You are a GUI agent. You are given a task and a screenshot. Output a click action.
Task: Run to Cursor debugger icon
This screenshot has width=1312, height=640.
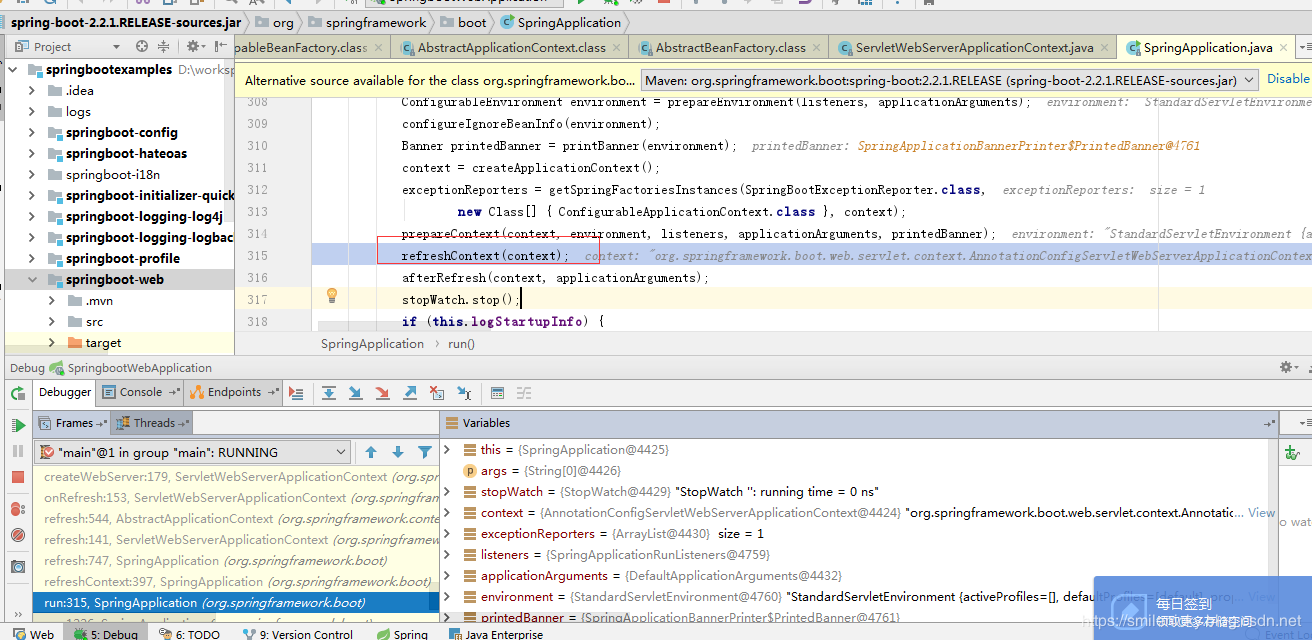[x=464, y=393]
